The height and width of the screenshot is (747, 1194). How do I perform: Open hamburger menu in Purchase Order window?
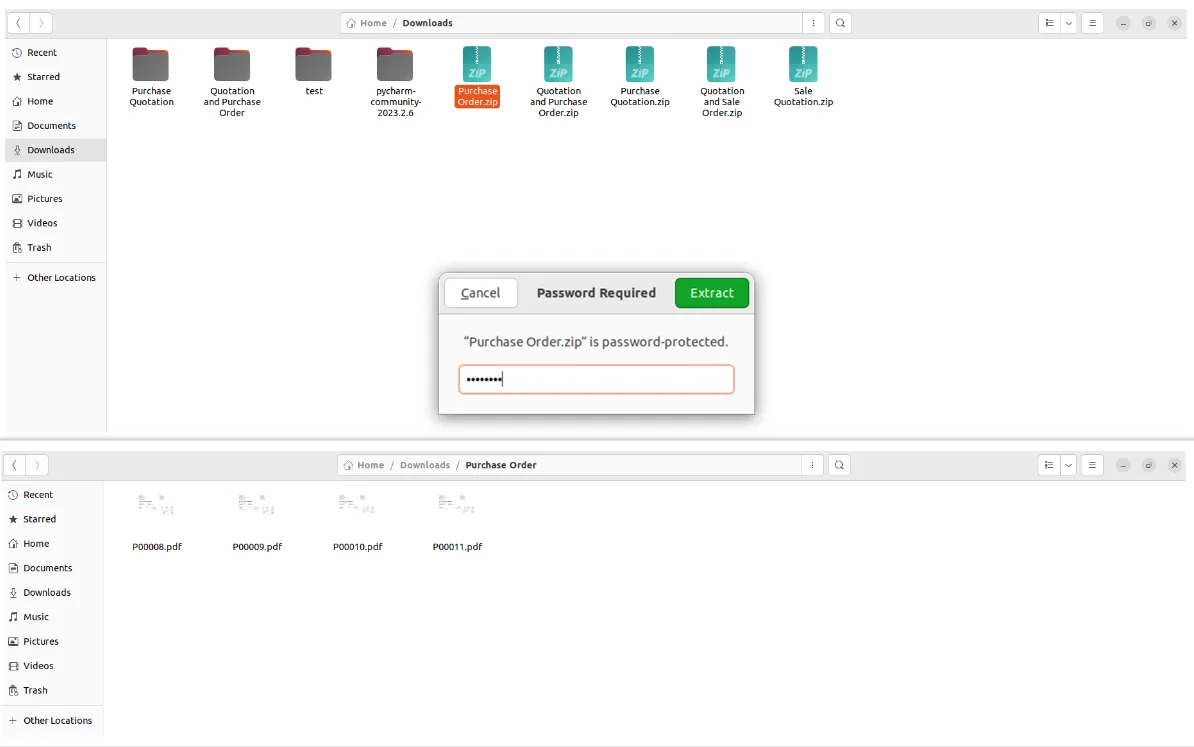point(1092,465)
